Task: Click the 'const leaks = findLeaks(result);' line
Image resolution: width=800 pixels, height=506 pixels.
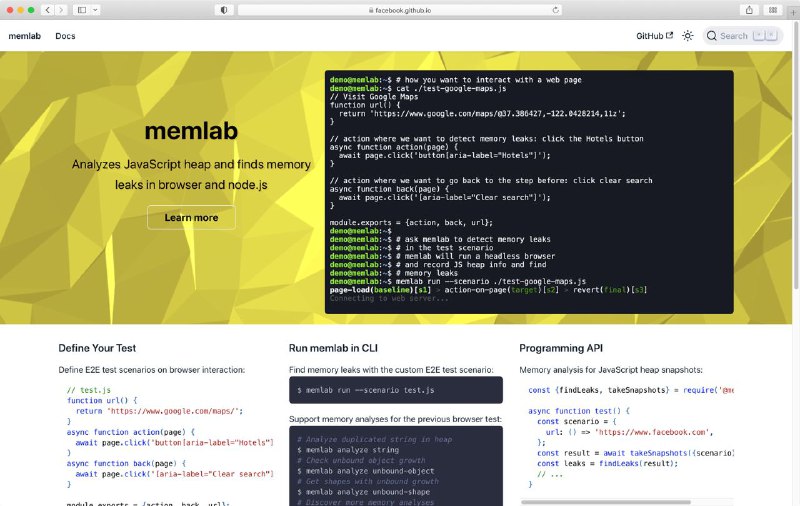Action: pos(608,463)
